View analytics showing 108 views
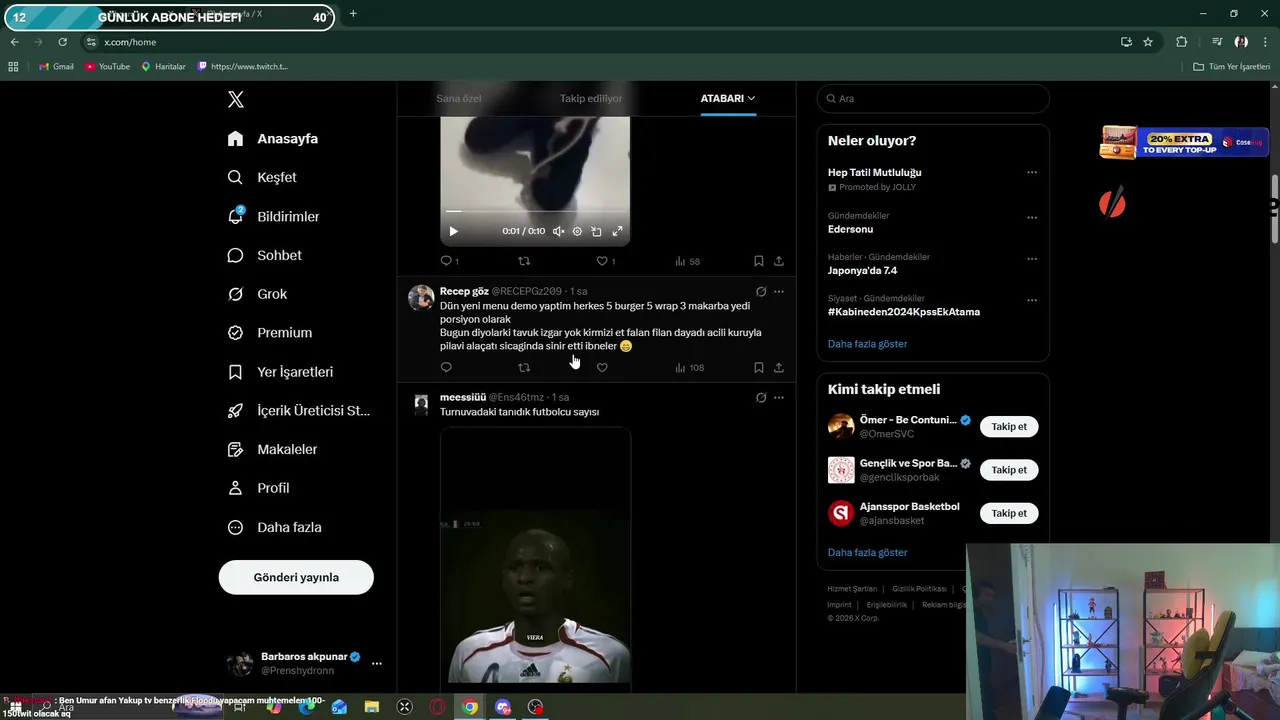The height and width of the screenshot is (720, 1280). tap(689, 367)
